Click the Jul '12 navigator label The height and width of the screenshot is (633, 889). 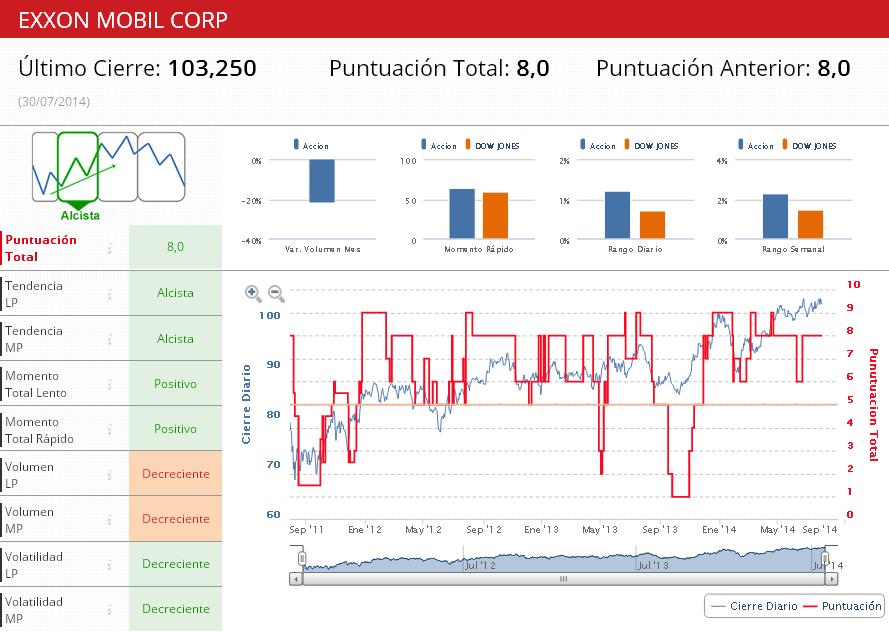coord(480,566)
